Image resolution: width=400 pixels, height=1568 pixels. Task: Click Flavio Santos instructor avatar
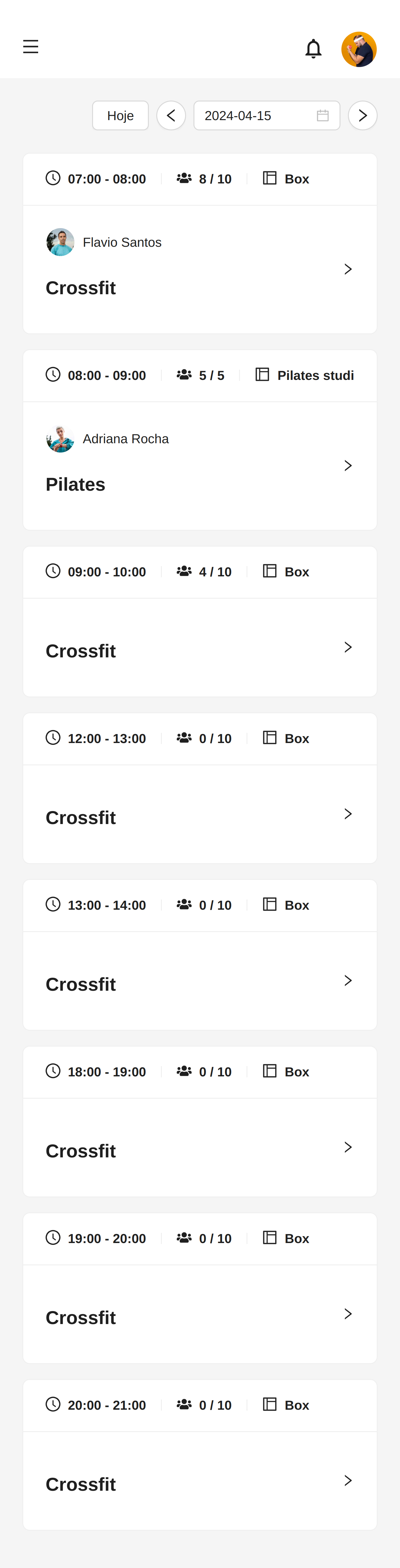point(60,242)
